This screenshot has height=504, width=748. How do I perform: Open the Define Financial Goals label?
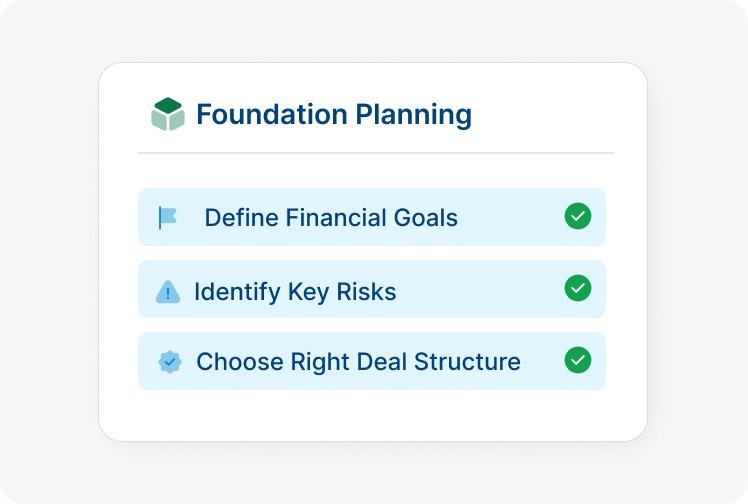[x=331, y=217]
